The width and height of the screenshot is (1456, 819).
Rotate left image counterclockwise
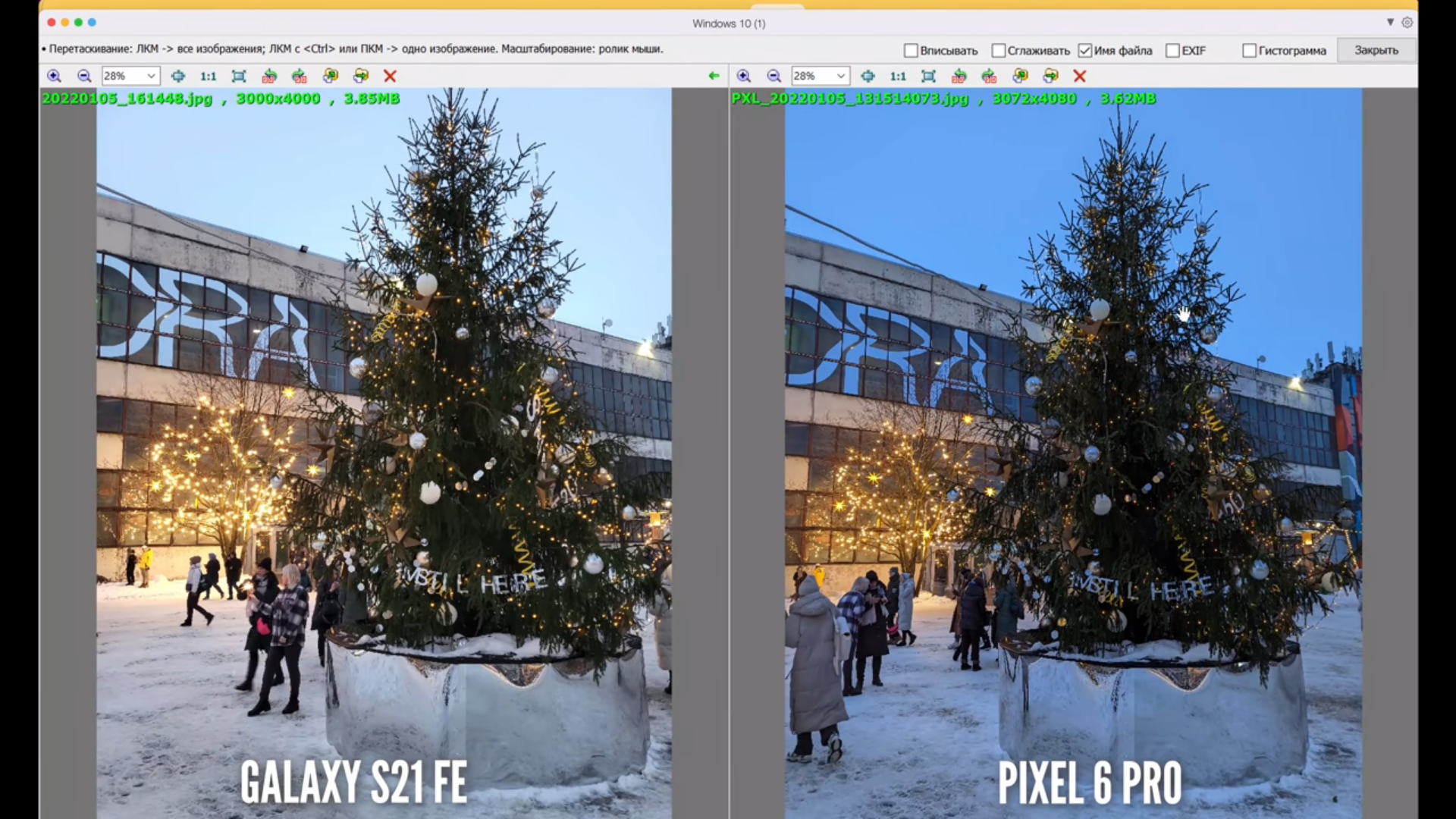269,76
